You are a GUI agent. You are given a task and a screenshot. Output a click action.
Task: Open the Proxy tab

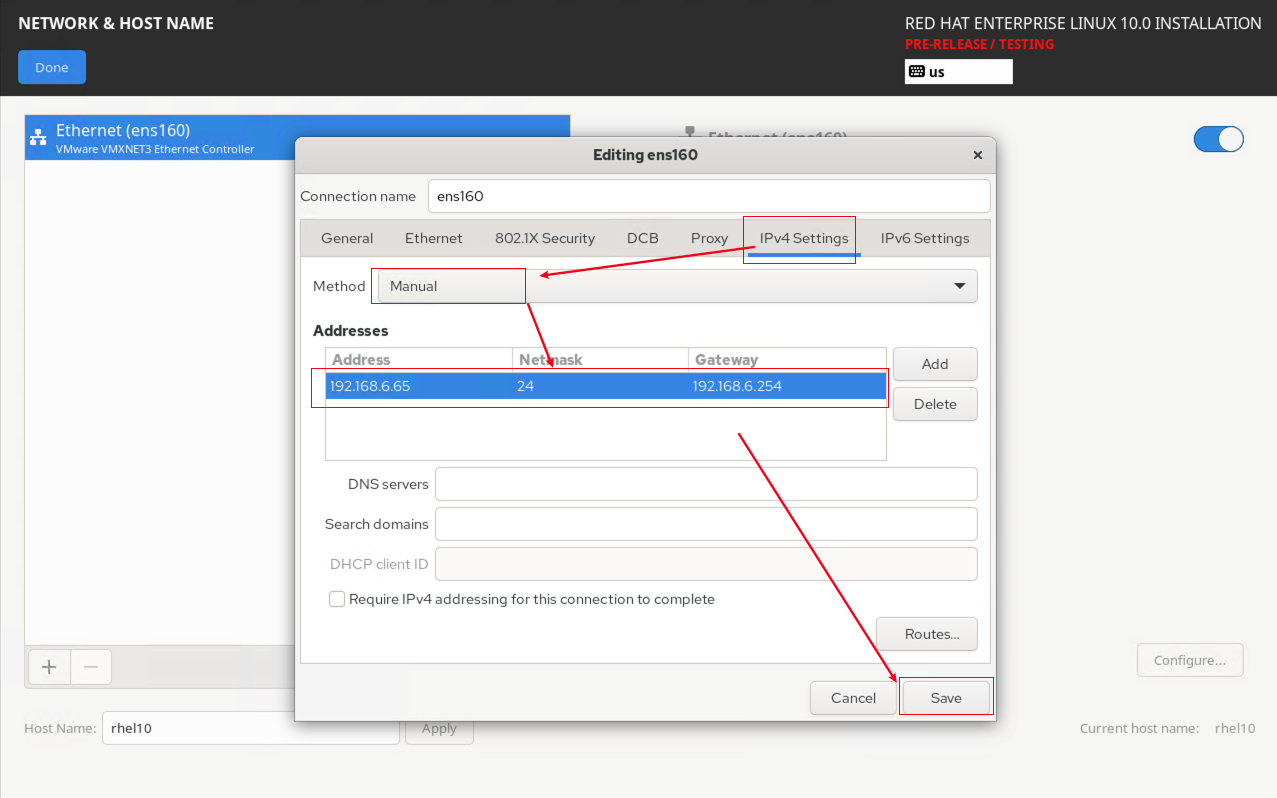709,238
